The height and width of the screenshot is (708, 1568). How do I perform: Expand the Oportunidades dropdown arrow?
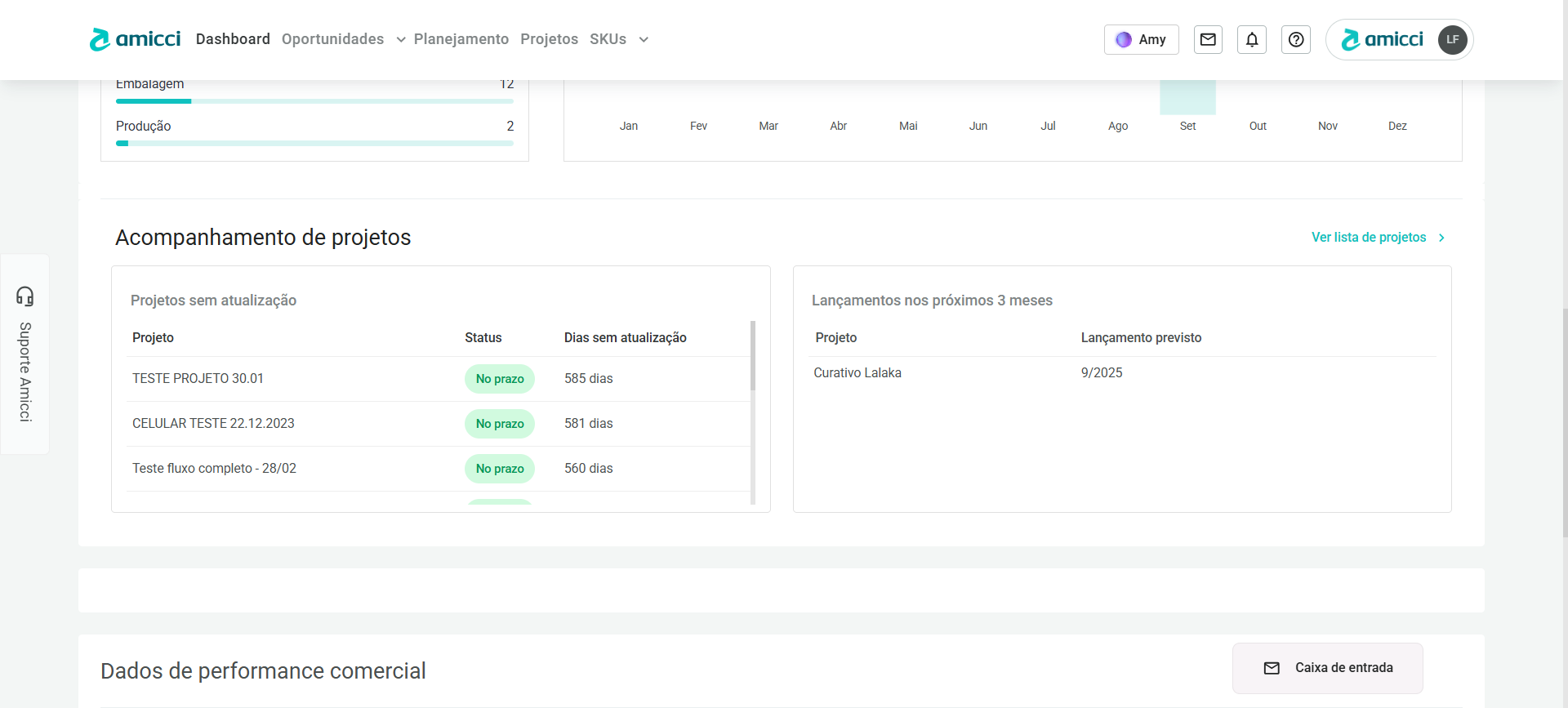400,40
